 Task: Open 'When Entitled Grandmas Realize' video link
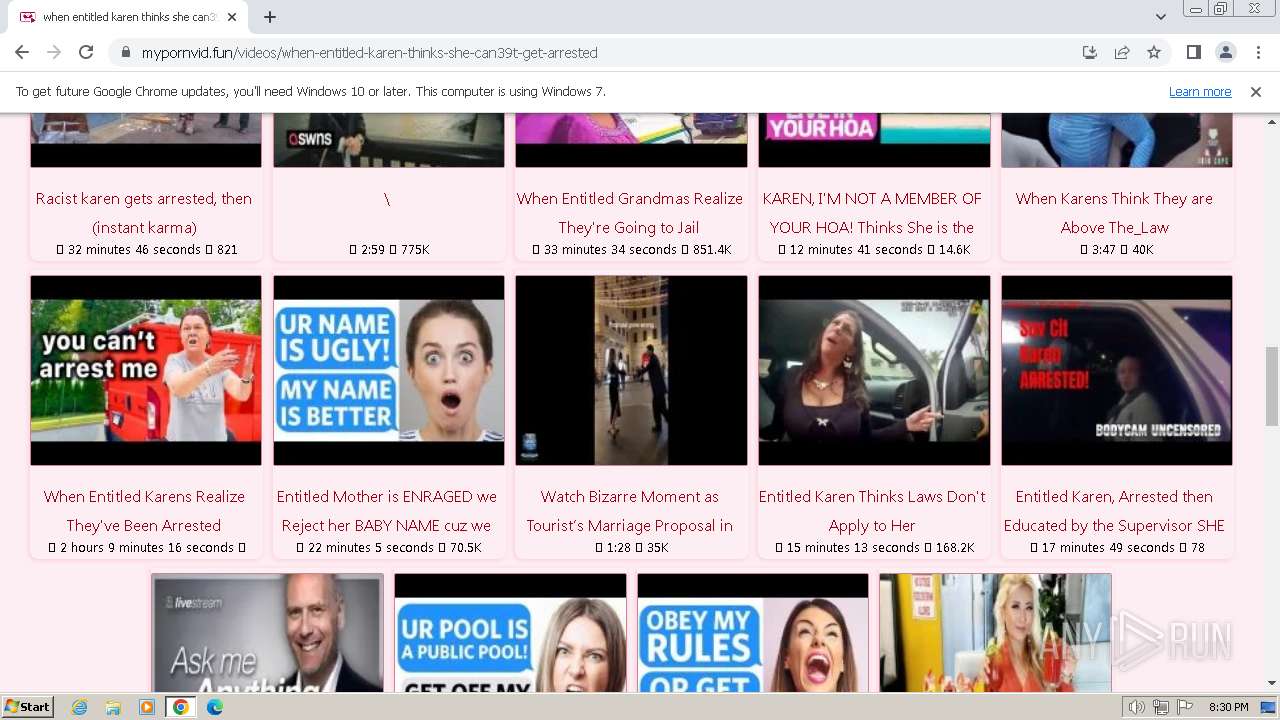pos(630,213)
